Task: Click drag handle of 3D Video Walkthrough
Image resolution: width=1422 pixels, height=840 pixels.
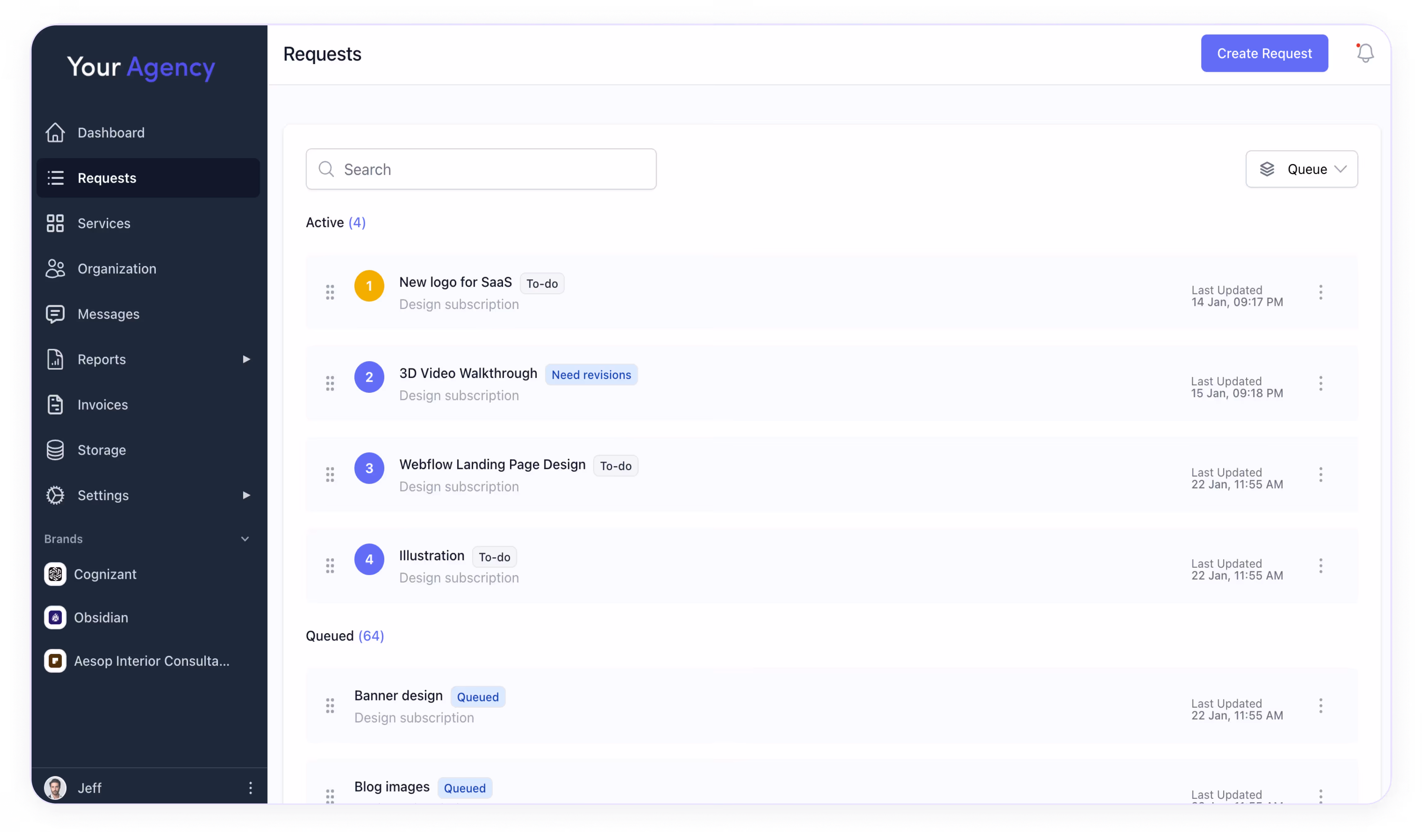Action: coord(329,383)
